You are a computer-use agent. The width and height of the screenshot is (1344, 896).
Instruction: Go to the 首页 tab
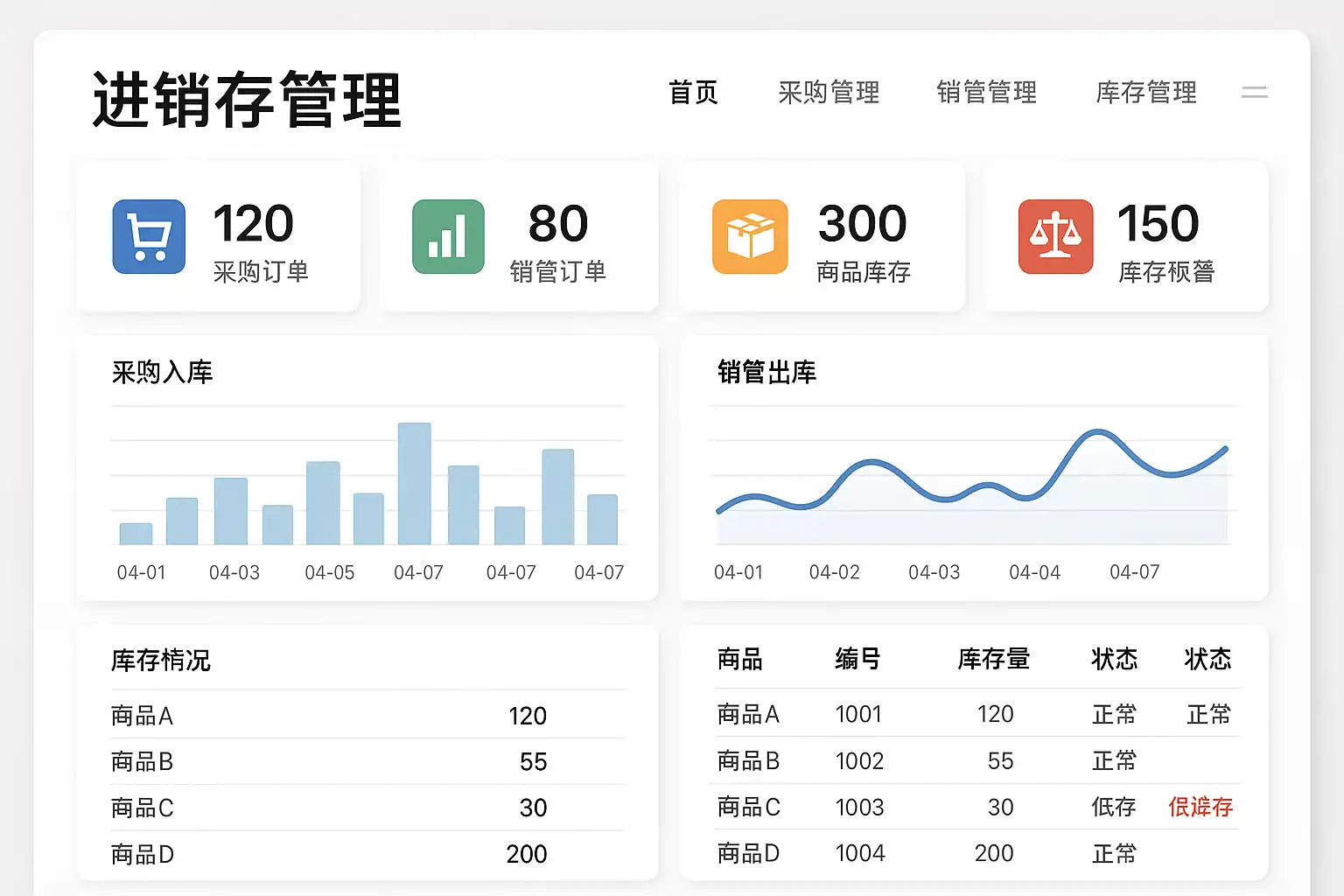click(693, 92)
